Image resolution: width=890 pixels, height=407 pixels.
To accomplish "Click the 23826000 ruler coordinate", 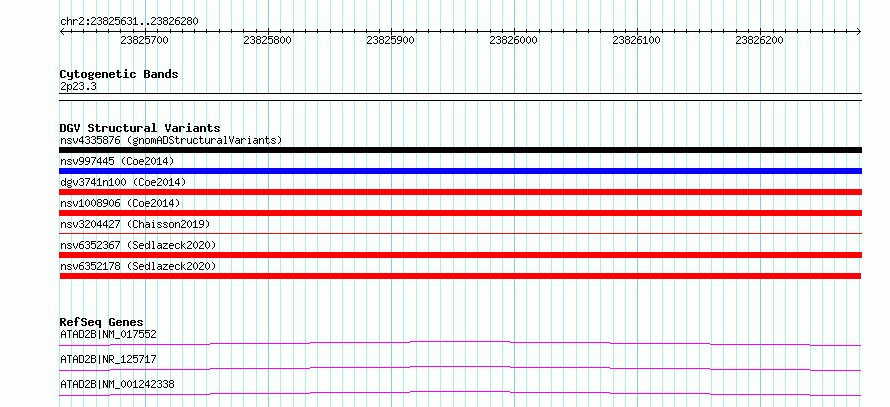I will click(x=514, y=40).
